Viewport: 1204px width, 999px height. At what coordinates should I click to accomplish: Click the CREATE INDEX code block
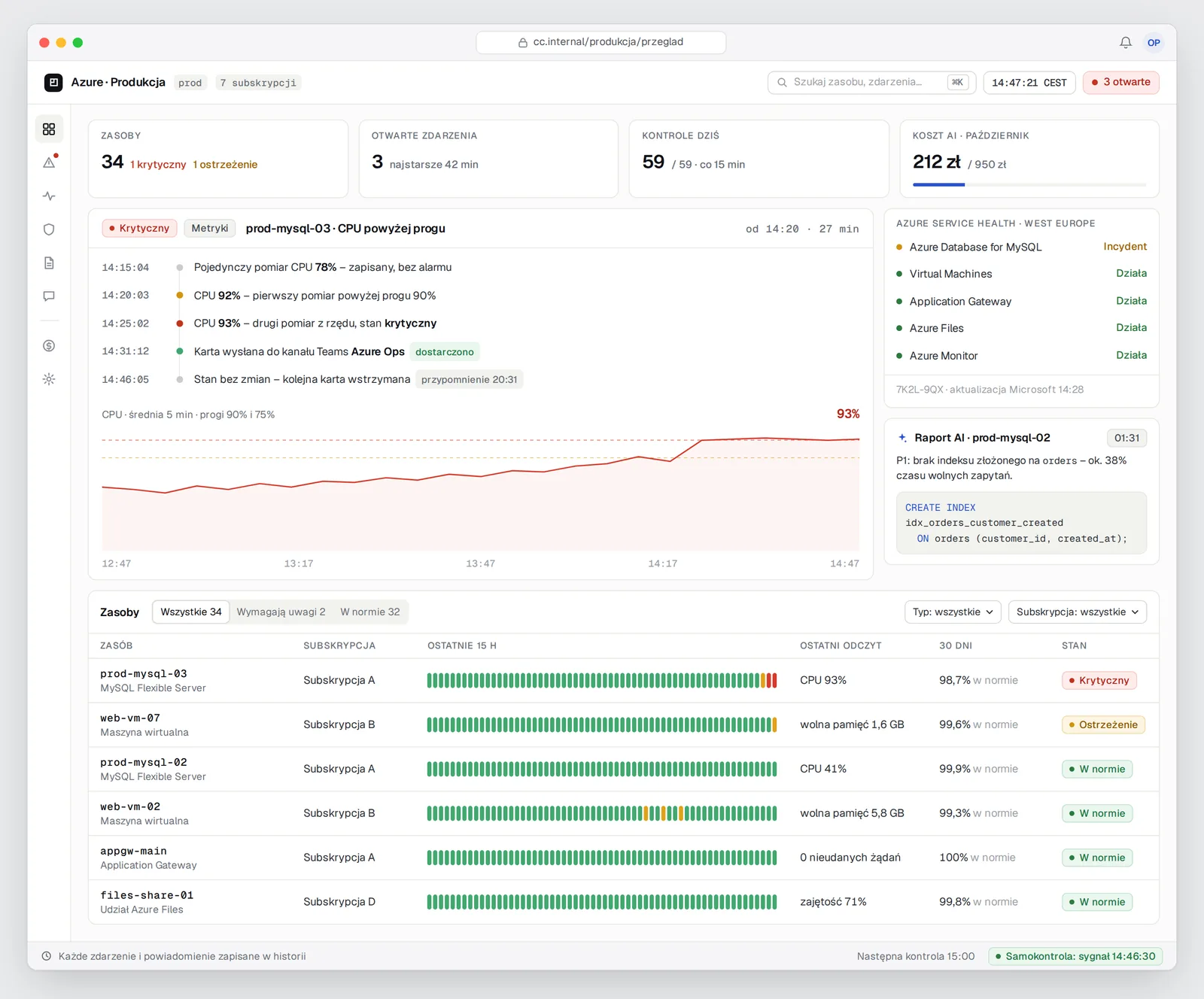pos(1021,523)
